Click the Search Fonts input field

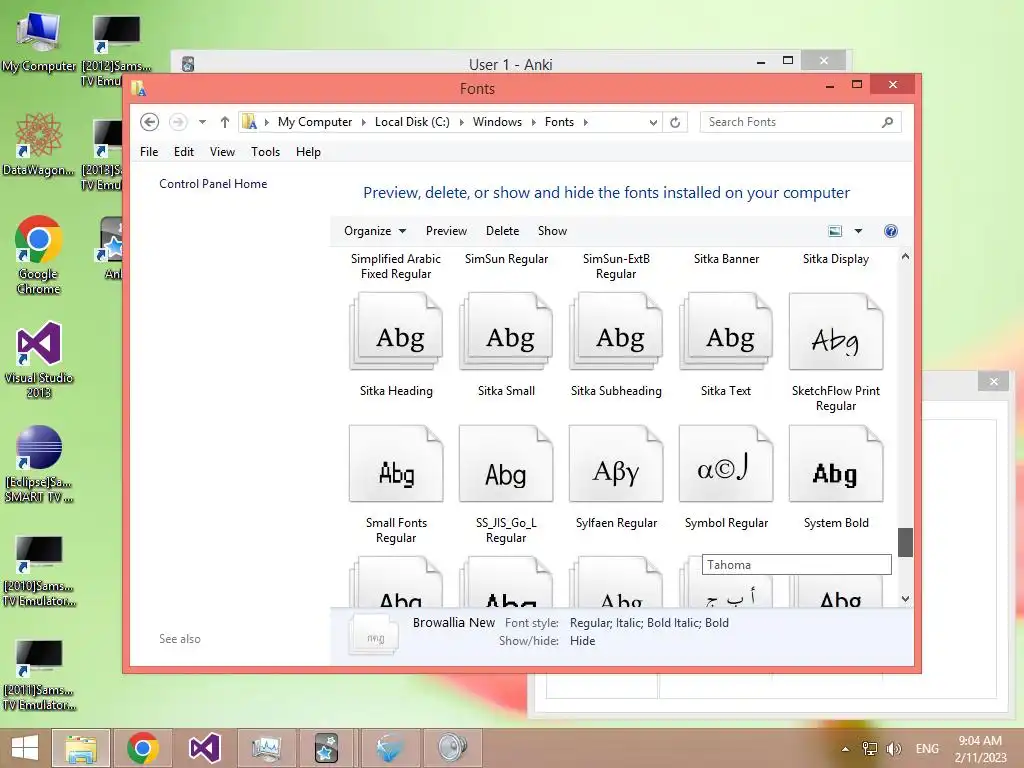[801, 122]
